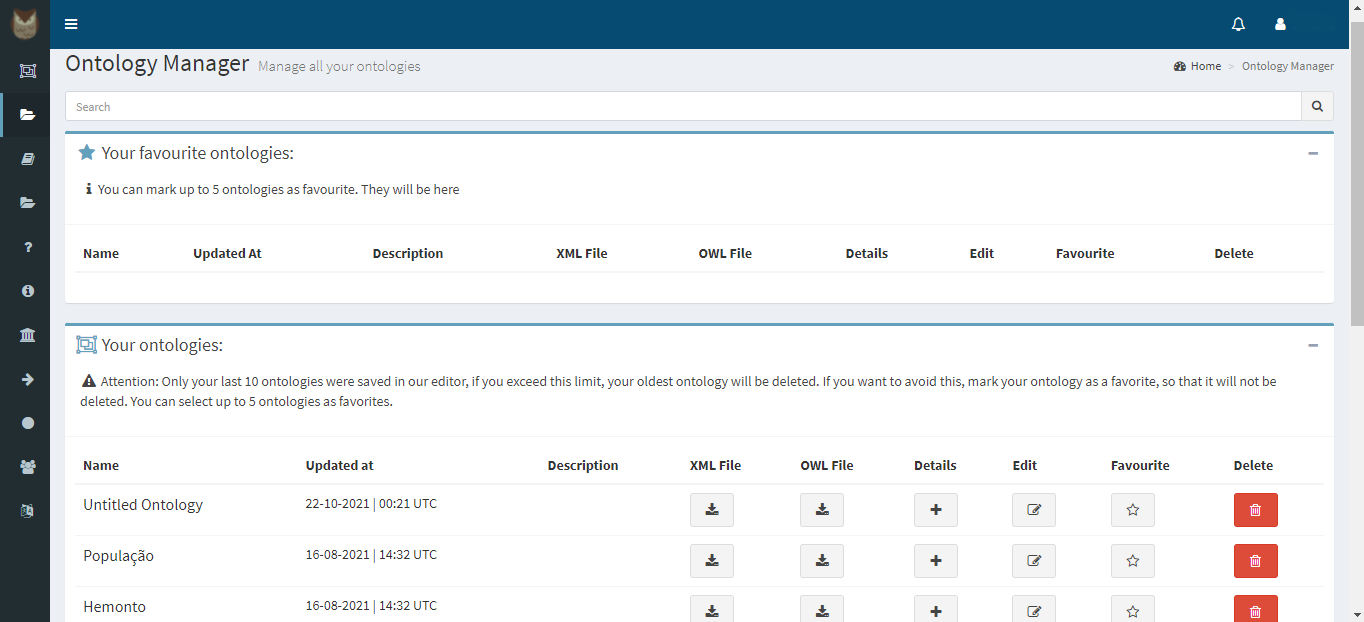1364x622 pixels.
Task: Click the hamburger menu toggle in header
Action: click(x=71, y=24)
